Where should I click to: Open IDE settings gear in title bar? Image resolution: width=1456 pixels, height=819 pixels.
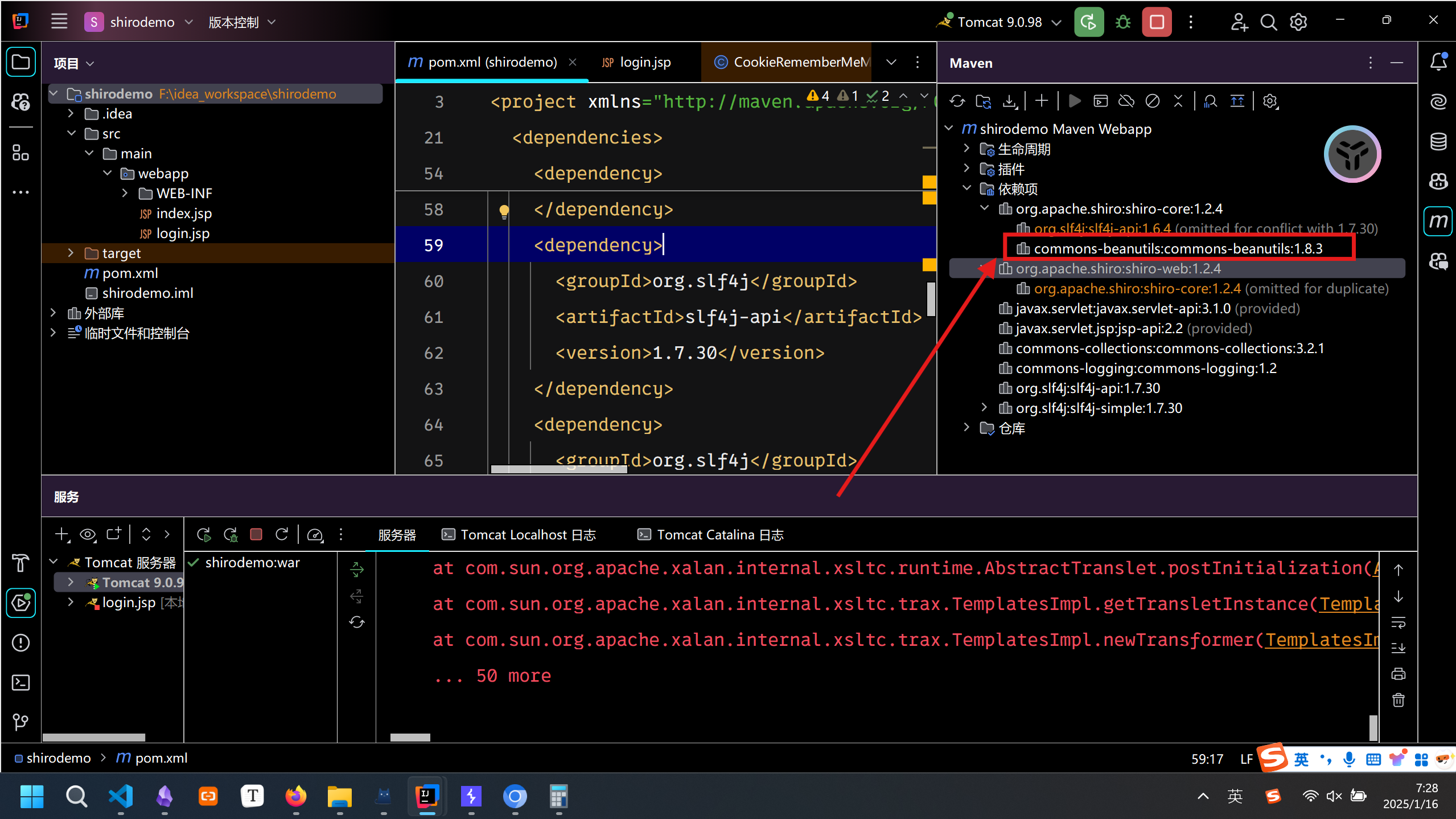(x=1298, y=22)
